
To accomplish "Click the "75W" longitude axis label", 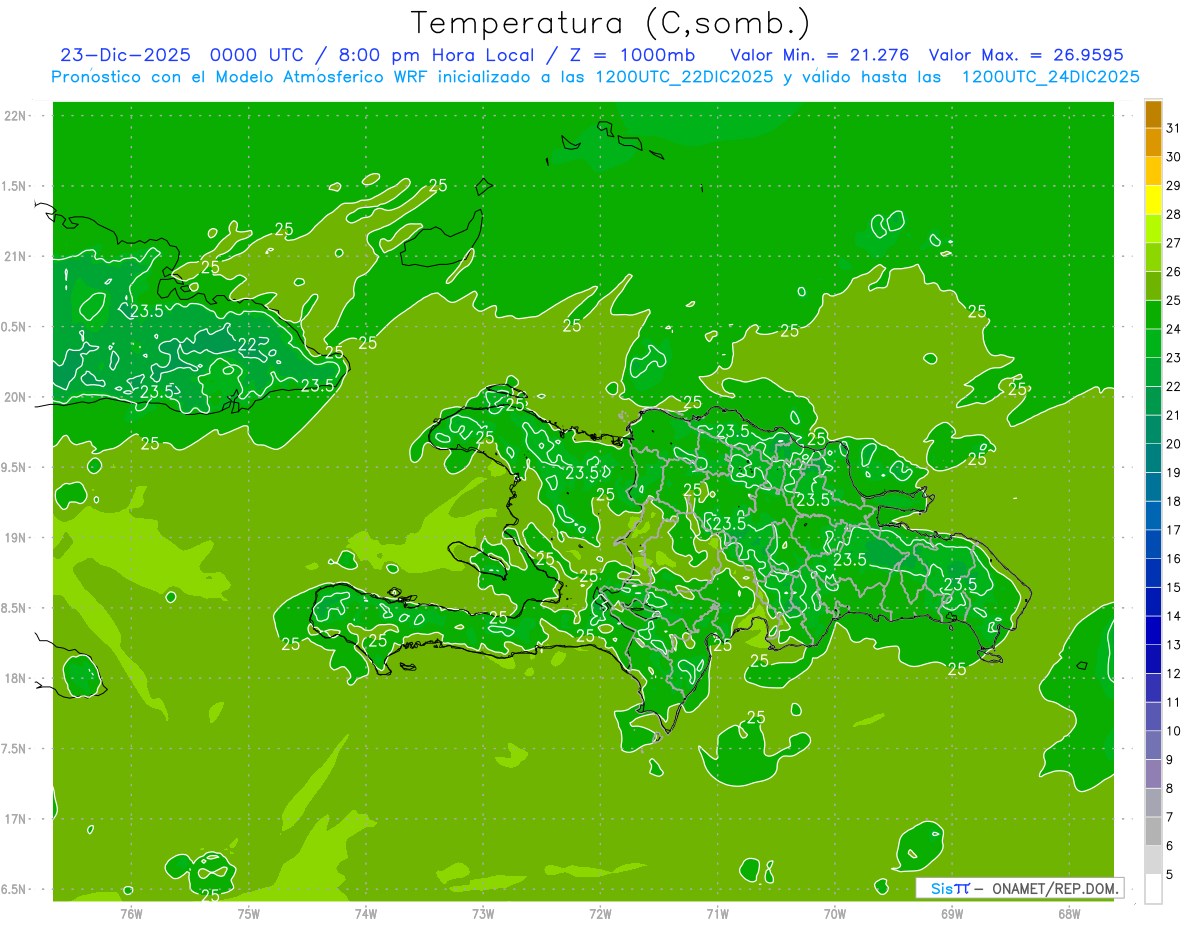I will (249, 914).
